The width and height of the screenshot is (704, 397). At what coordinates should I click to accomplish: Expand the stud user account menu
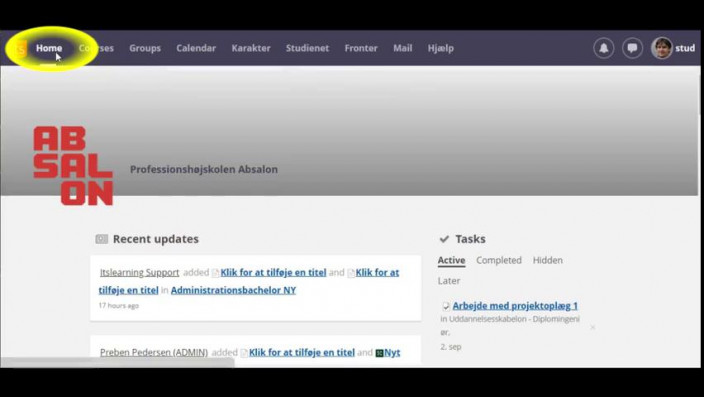[685, 48]
